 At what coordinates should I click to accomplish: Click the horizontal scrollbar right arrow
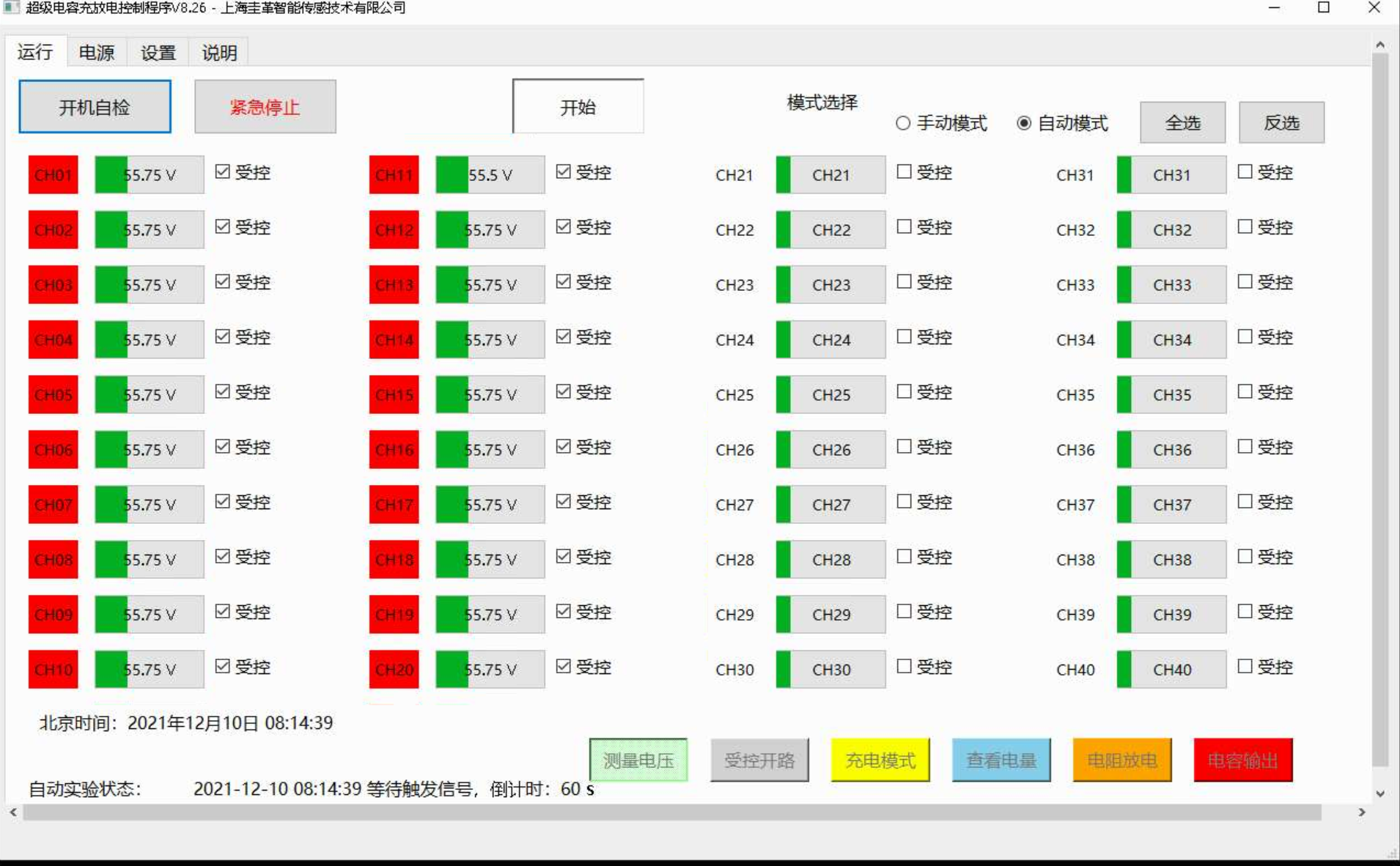(x=1362, y=813)
